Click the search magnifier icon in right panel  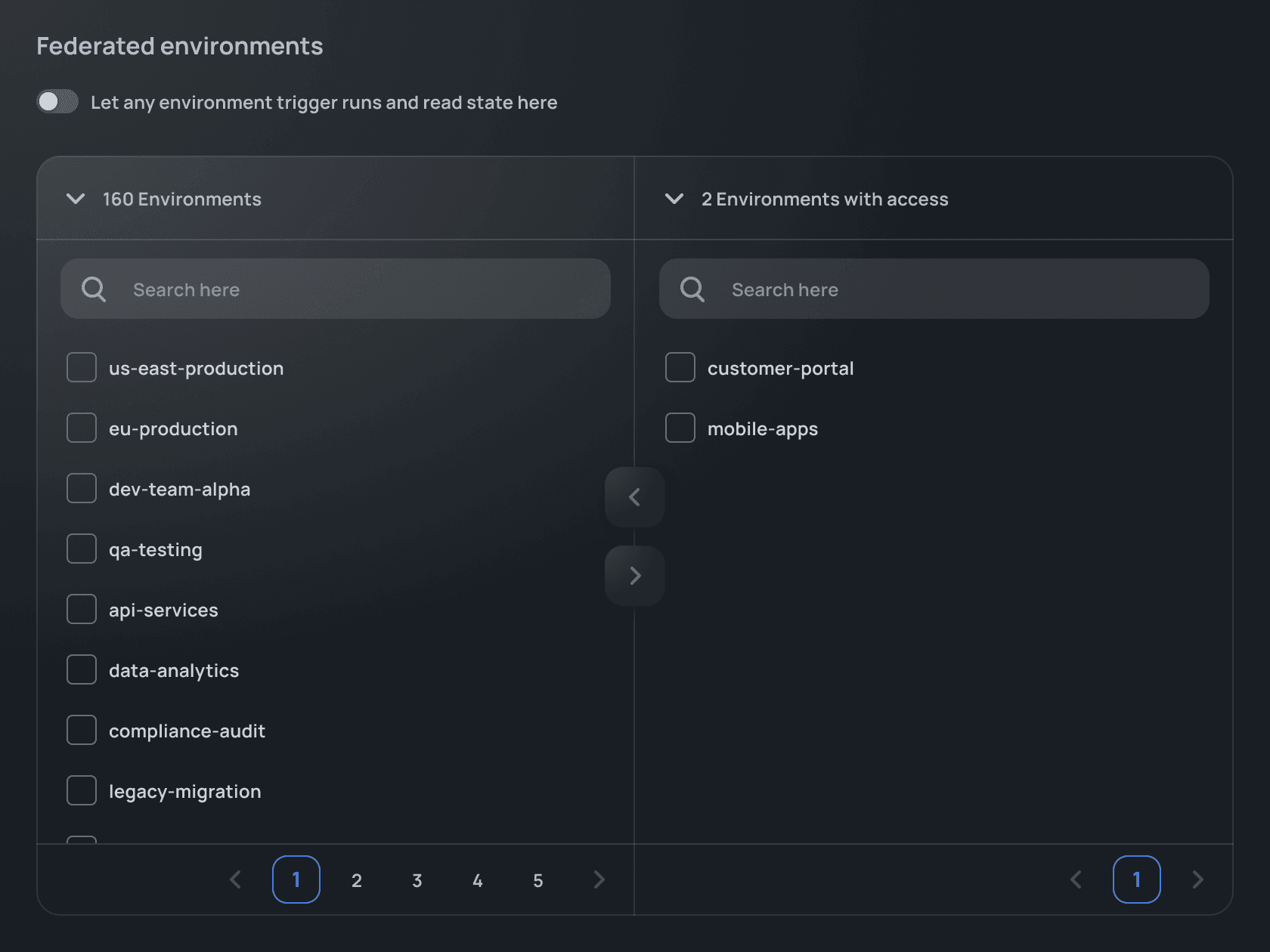pos(691,289)
